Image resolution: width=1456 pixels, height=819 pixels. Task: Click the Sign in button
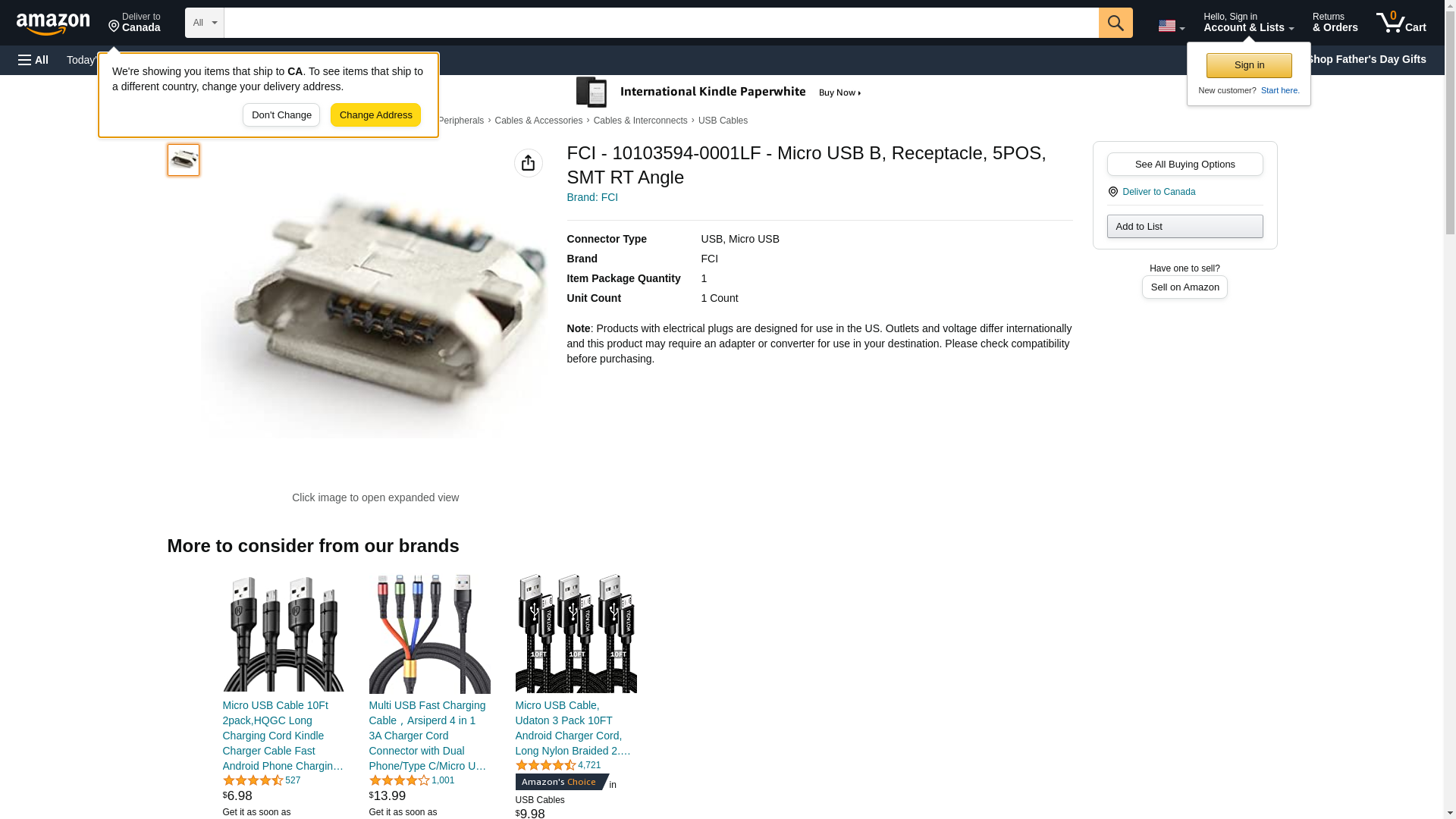point(1248,65)
